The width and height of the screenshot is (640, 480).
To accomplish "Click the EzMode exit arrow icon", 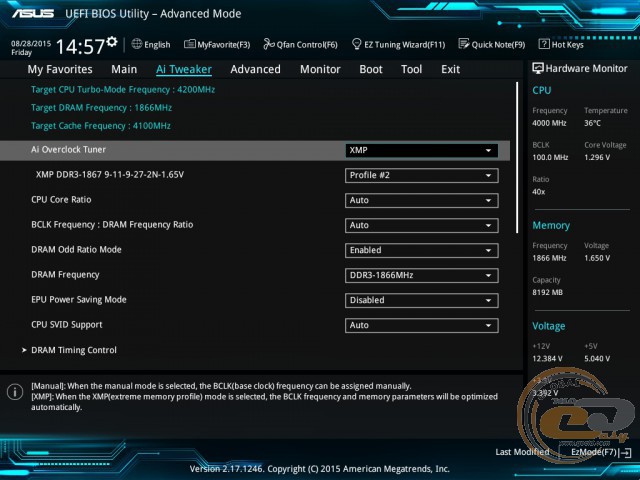I will (625, 453).
